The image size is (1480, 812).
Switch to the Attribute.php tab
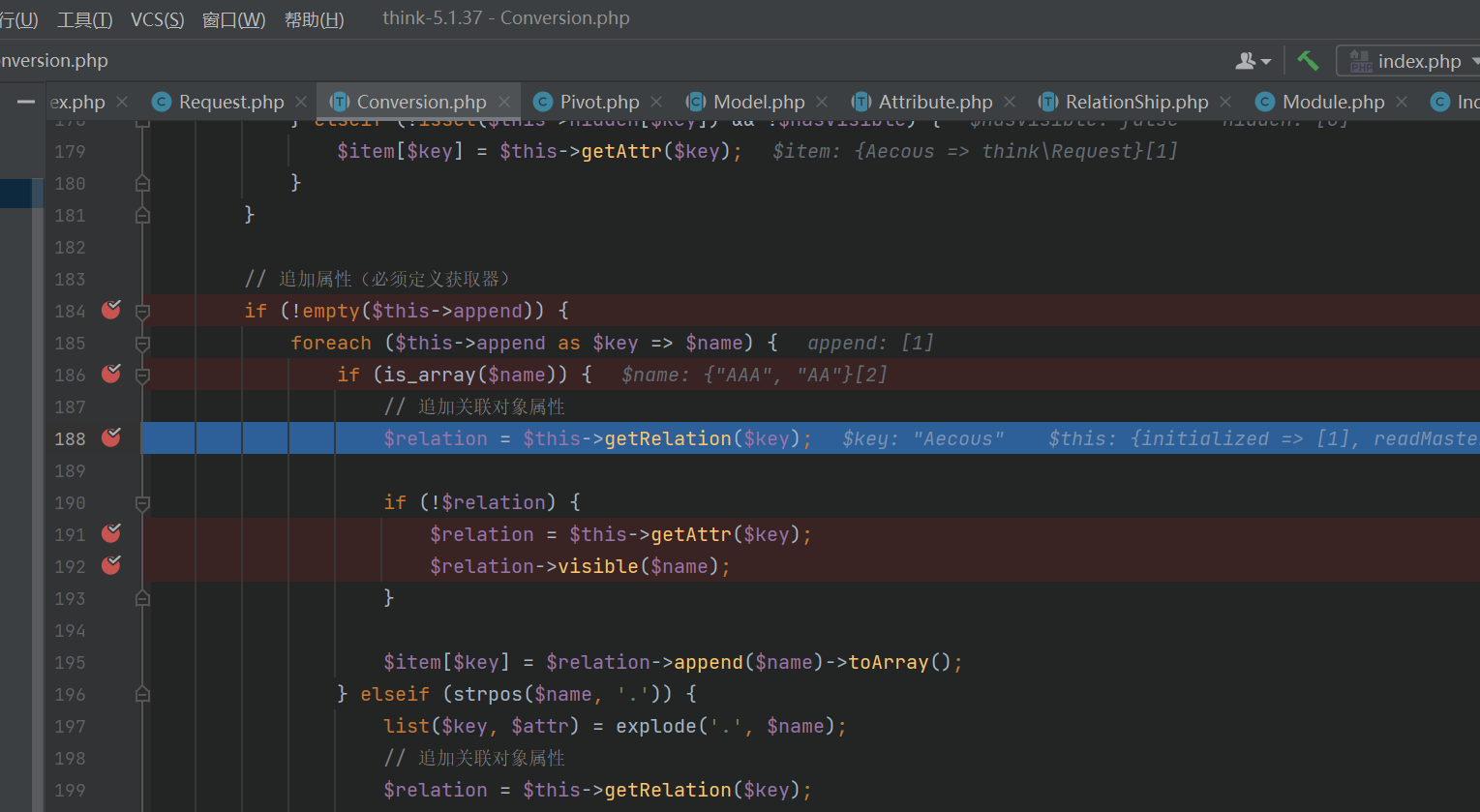[x=935, y=102]
